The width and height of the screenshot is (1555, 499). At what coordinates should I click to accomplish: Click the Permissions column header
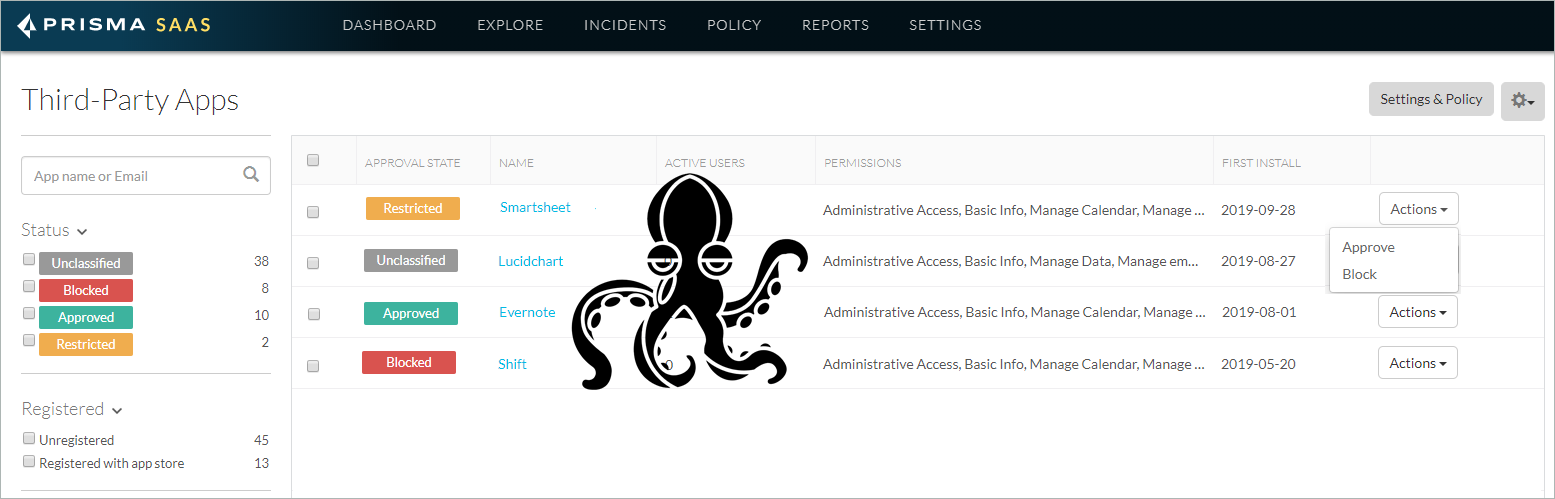[862, 163]
